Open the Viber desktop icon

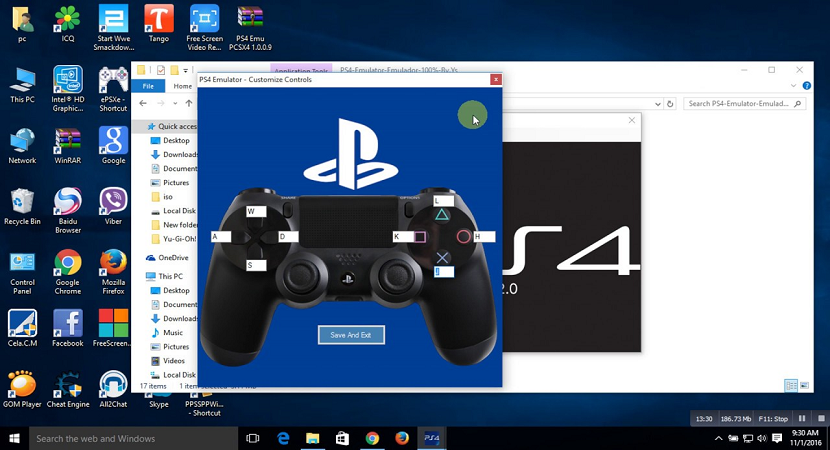point(113,206)
